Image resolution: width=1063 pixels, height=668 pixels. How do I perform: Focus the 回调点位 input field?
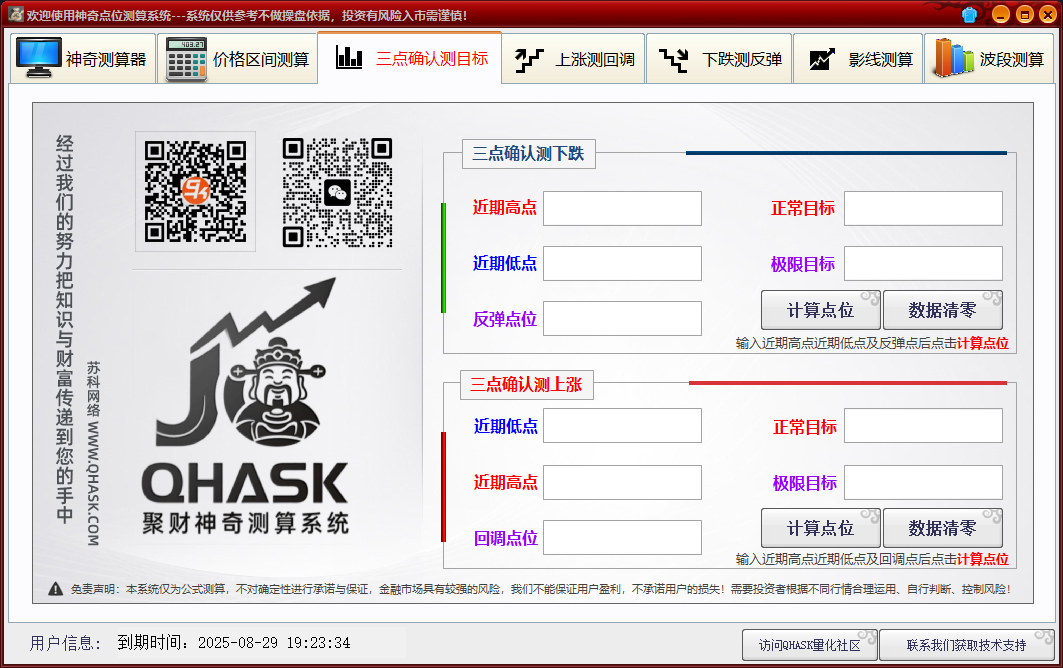click(622, 538)
